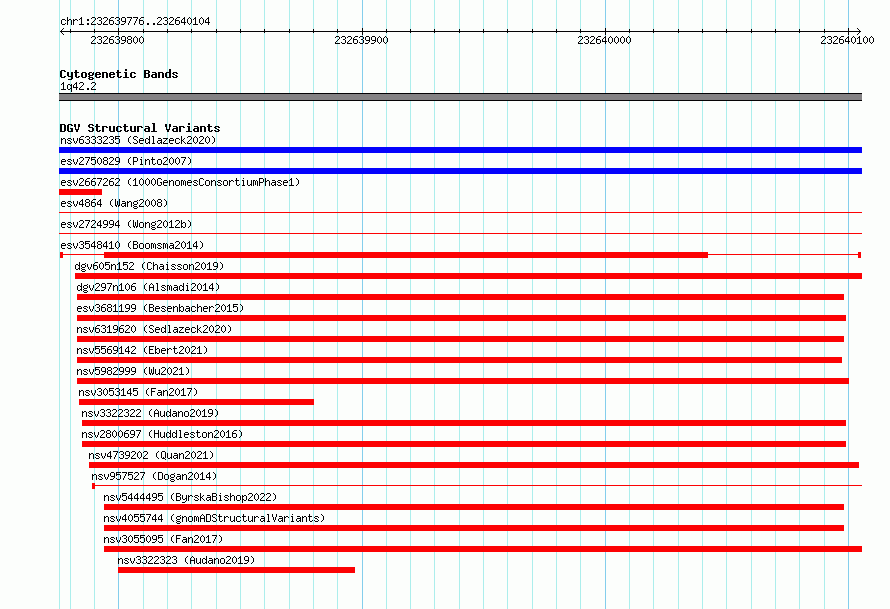This screenshot has height=609, width=890.
Task: Select nsv3055095 (Fan2017) label
Action: point(163,539)
